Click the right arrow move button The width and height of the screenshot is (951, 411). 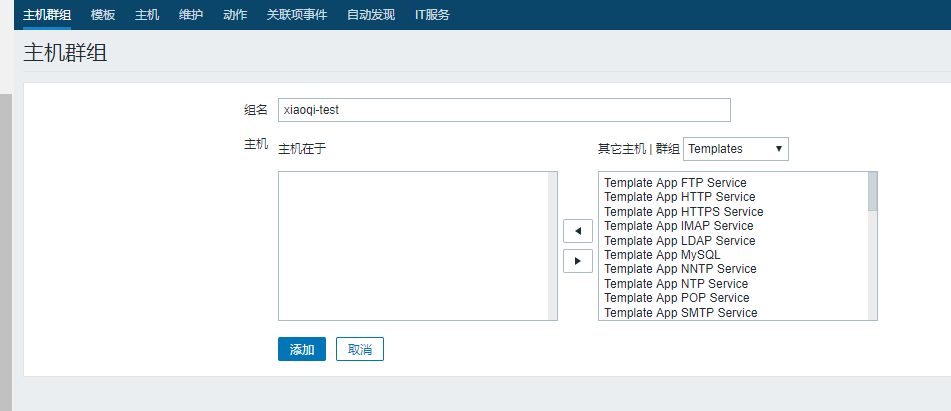577,261
